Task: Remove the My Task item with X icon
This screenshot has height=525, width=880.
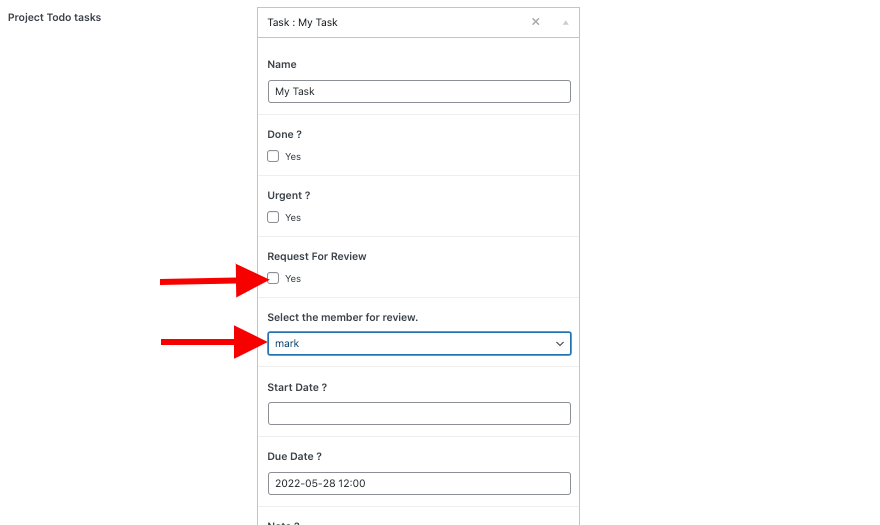Action: point(536,22)
